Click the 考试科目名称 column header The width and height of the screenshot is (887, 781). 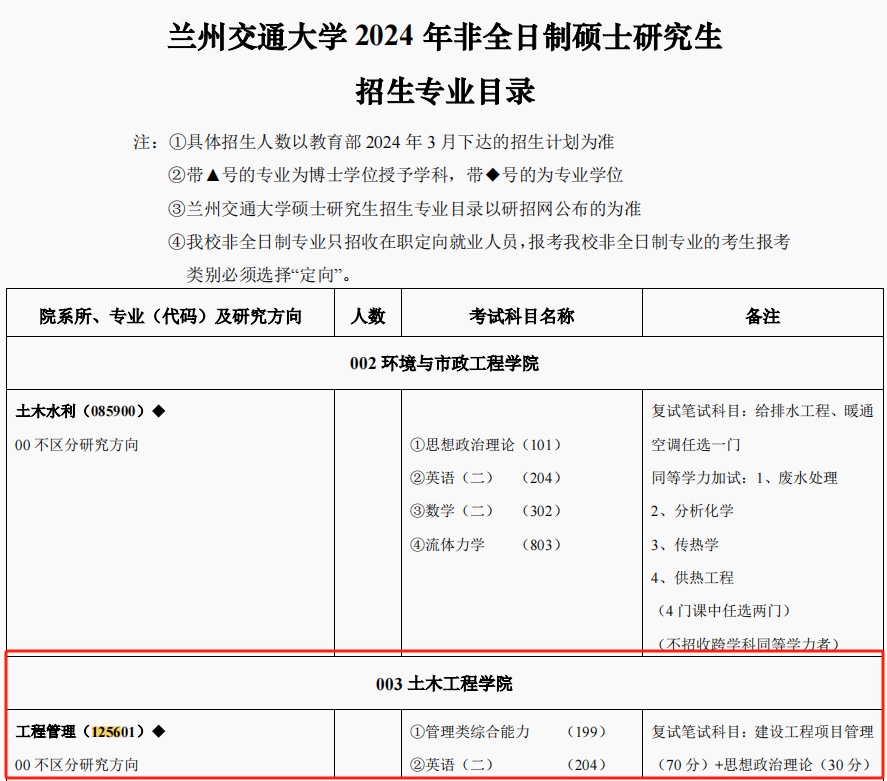[521, 316]
